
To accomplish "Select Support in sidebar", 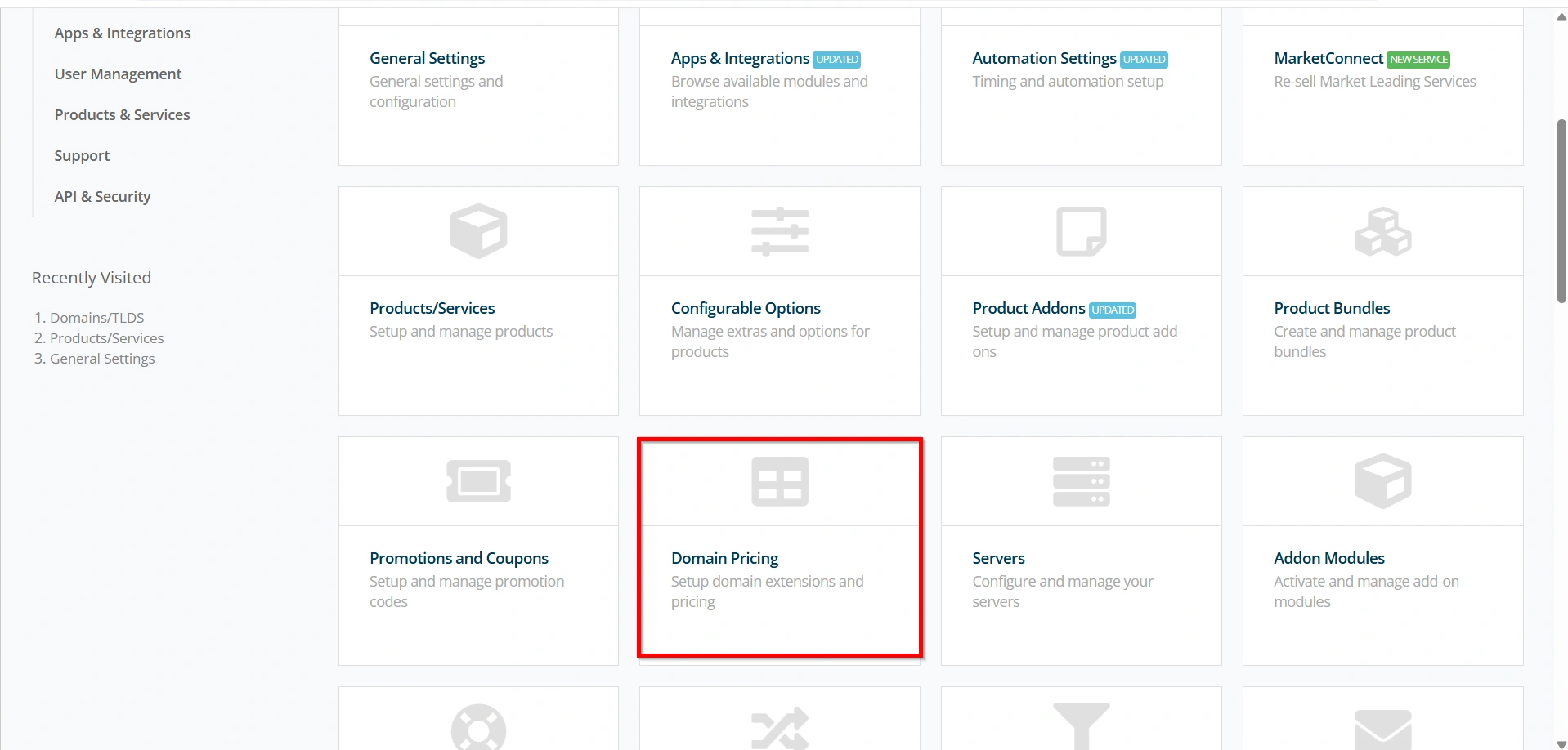I will 82,155.
